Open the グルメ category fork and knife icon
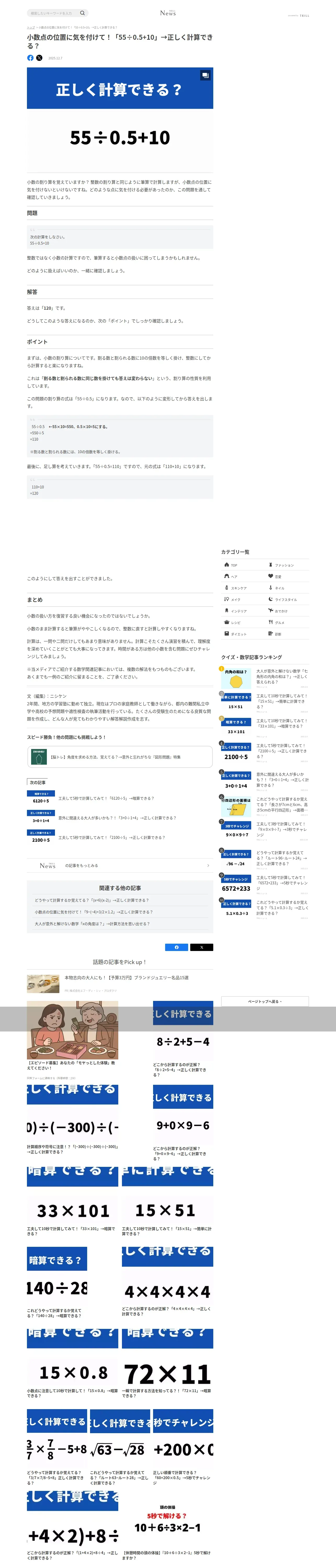336x1568 pixels. pyautogui.click(x=271, y=622)
